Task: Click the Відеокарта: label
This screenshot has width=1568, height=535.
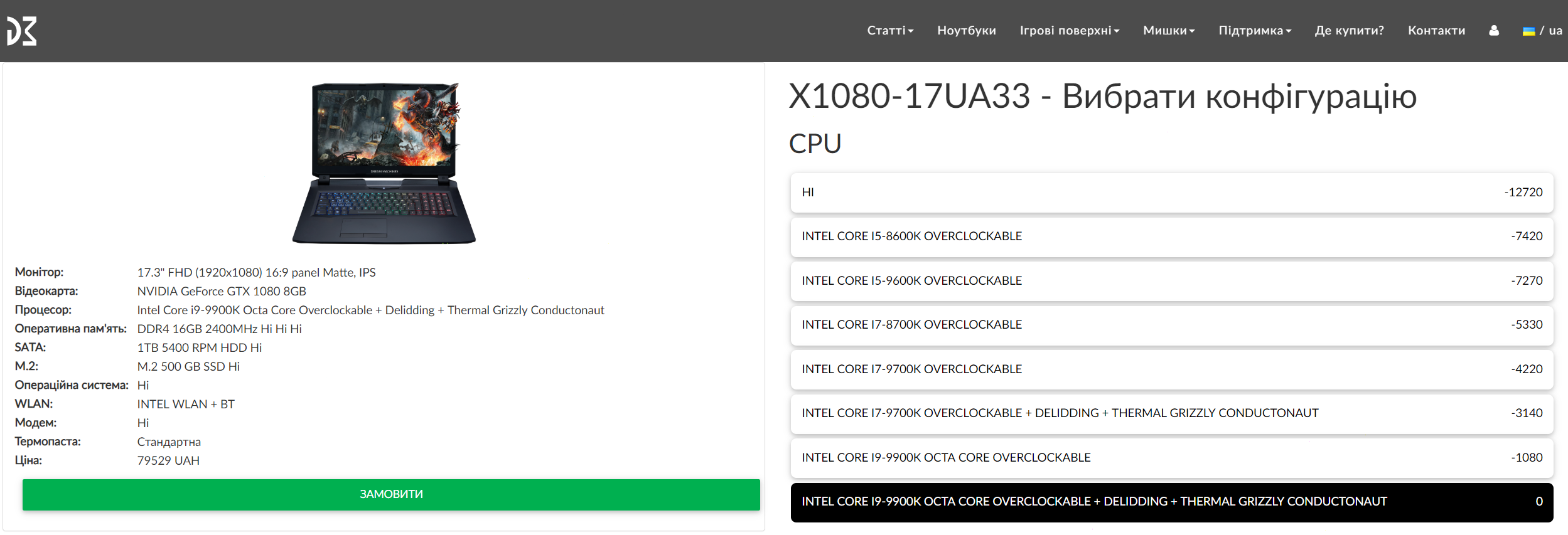Action: (46, 291)
